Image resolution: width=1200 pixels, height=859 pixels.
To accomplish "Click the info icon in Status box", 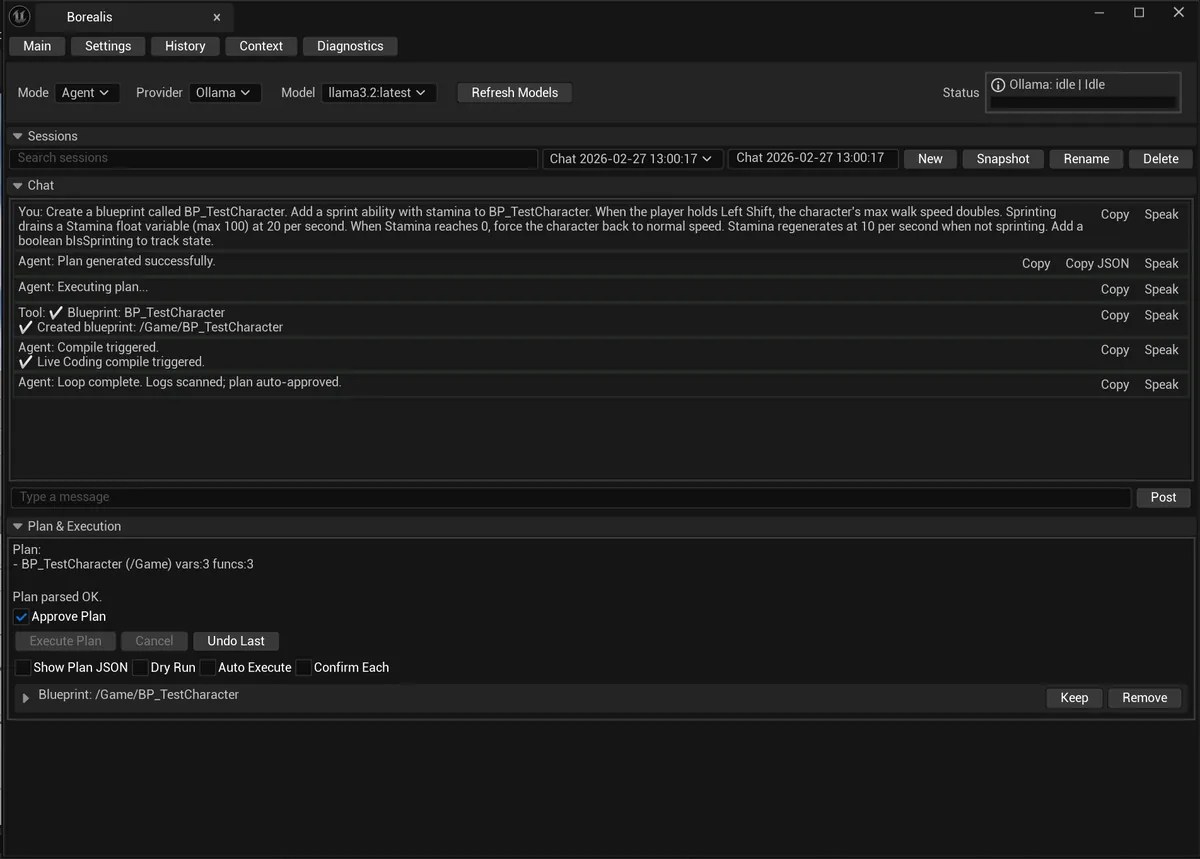I will click(x=998, y=85).
